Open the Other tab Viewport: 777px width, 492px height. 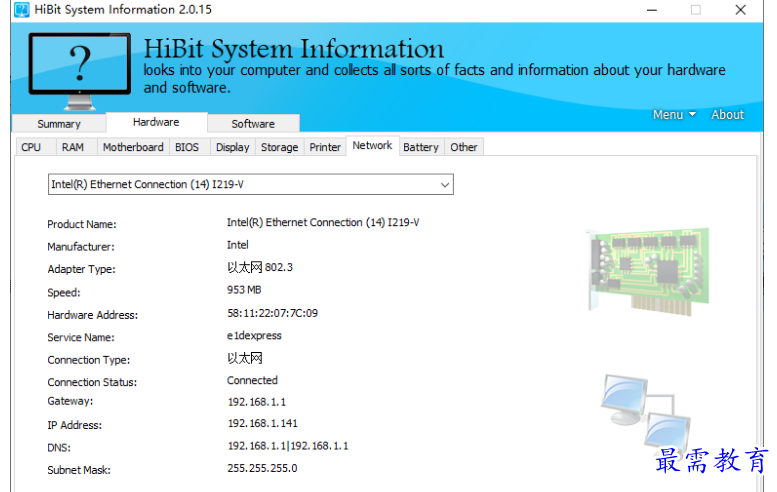[464, 147]
